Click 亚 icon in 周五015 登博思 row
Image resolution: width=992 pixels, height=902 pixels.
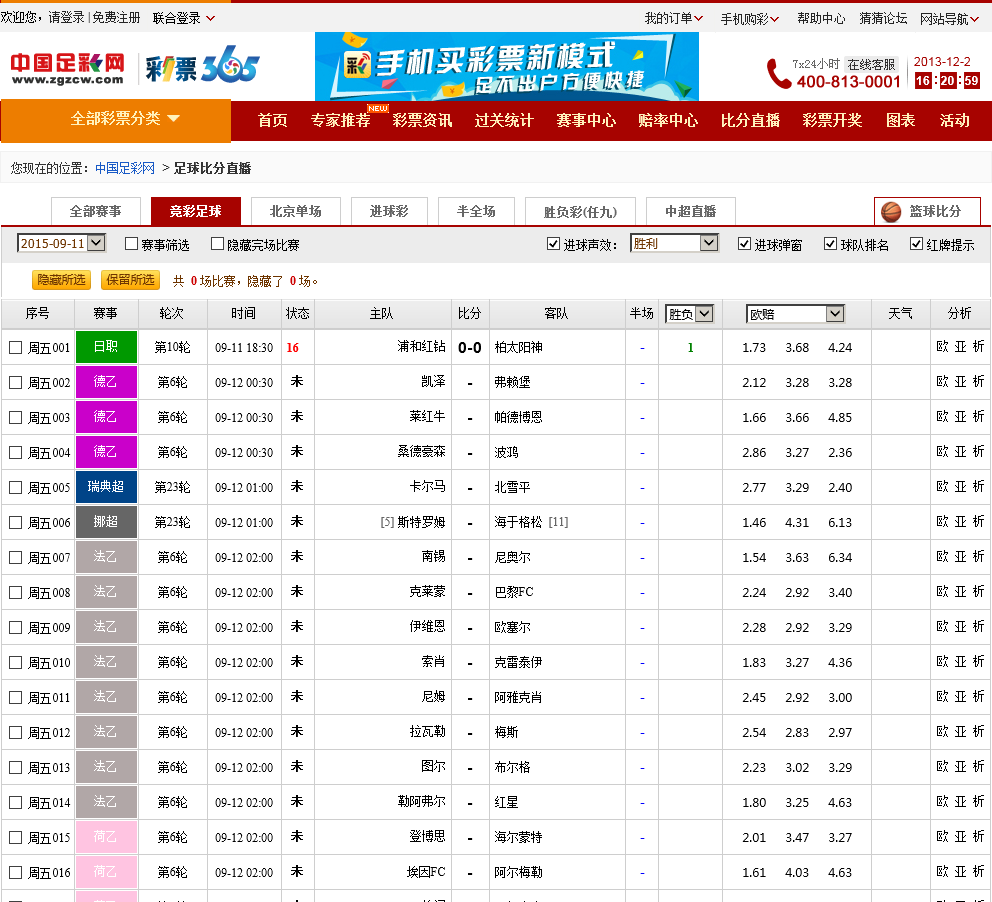tap(960, 837)
